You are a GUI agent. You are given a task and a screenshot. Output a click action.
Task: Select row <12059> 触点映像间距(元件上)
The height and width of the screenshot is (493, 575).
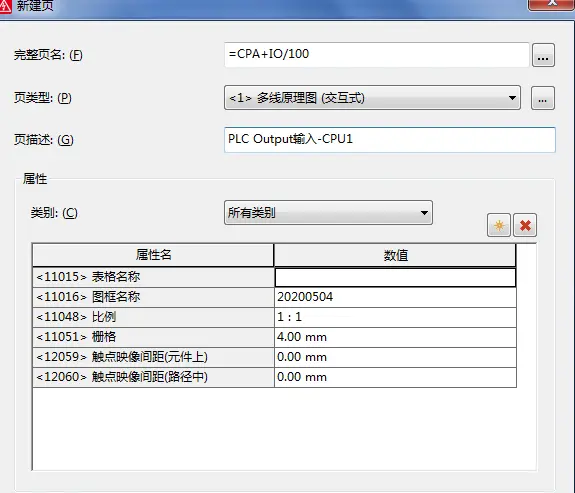click(x=153, y=357)
